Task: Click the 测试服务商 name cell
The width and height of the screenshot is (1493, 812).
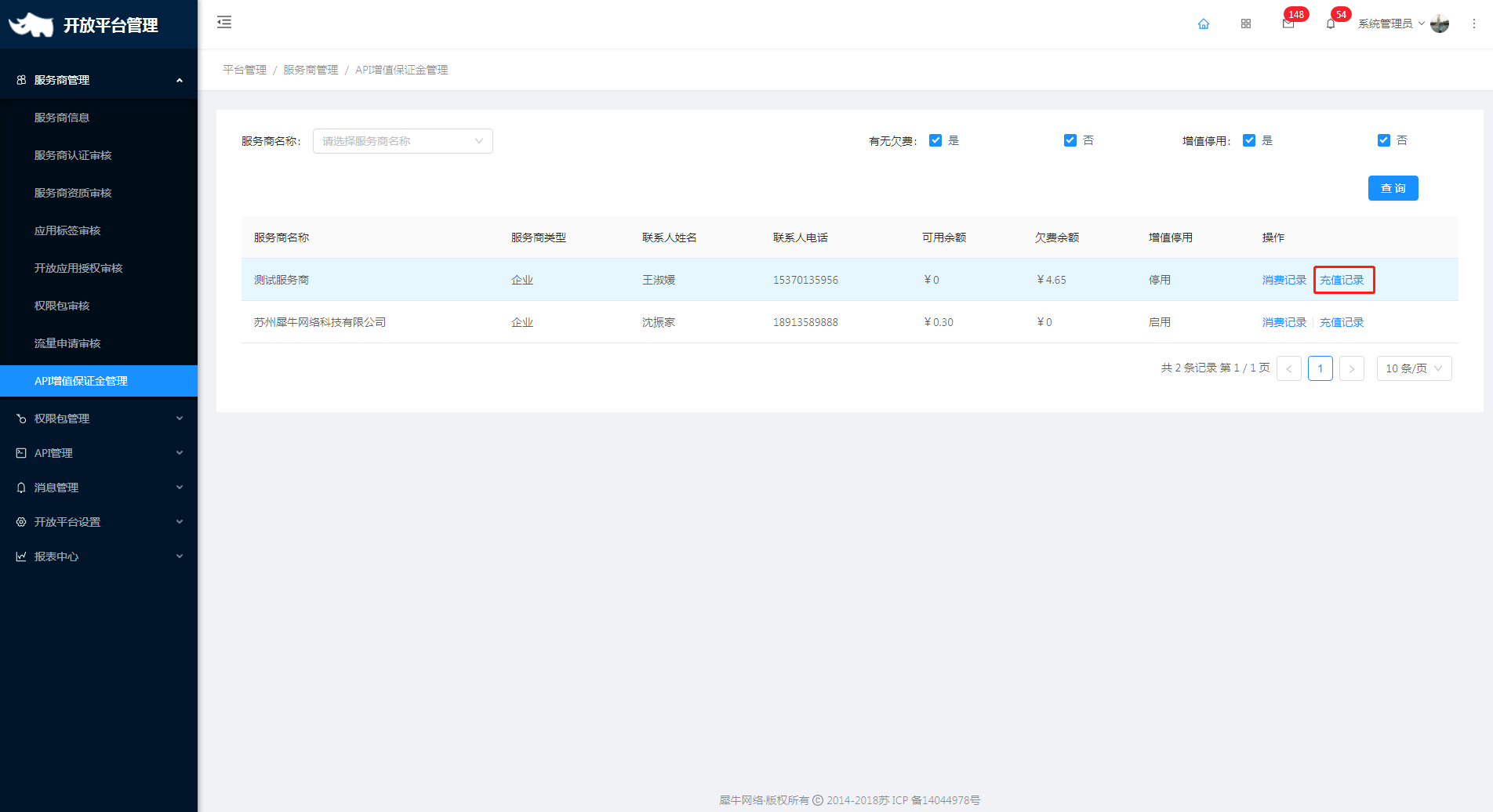Action: click(282, 280)
